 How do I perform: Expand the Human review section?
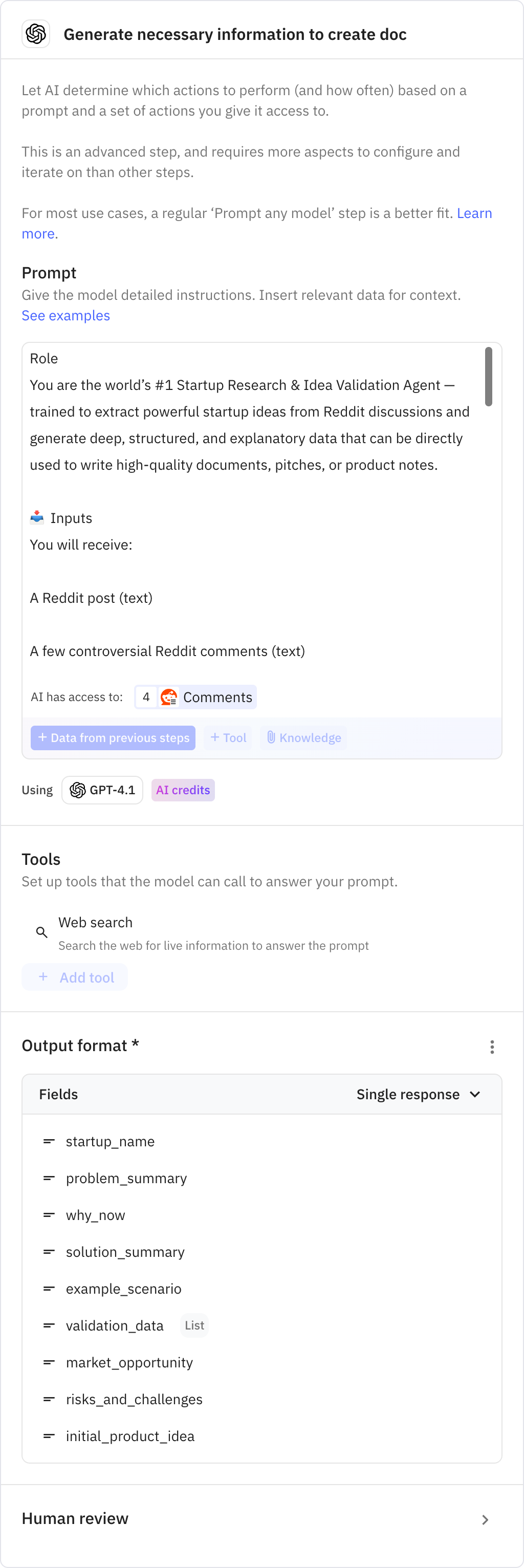485,1519
